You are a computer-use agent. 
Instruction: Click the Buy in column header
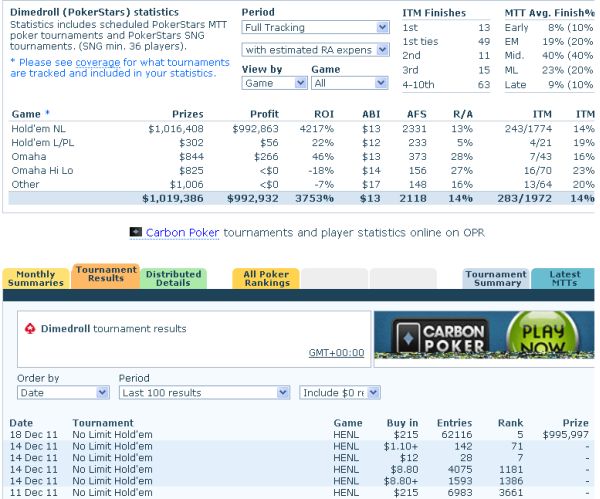(x=402, y=423)
